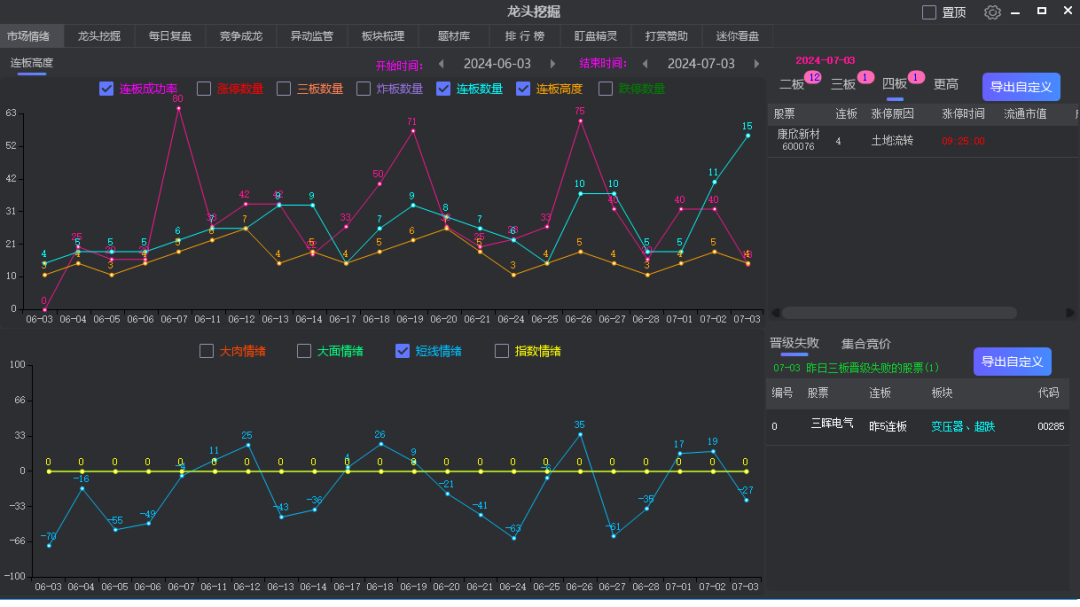Click the end date field 2024-07-03

pos(701,64)
